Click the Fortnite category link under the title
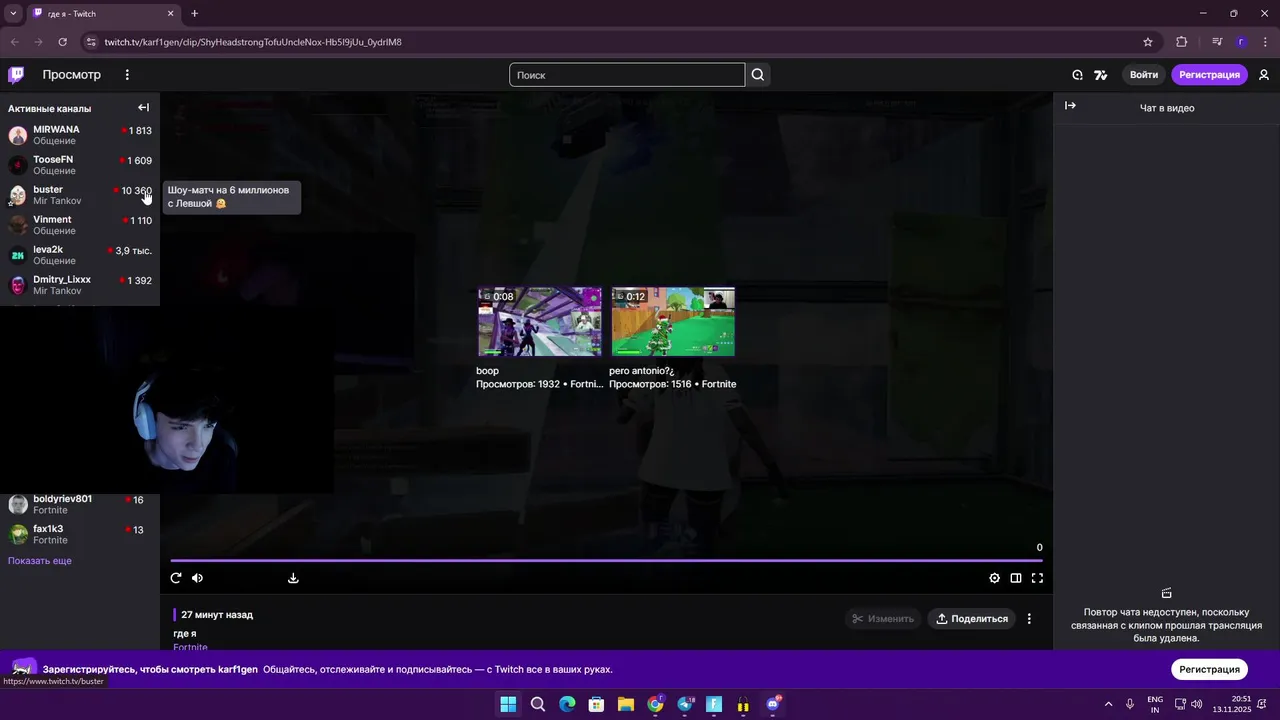This screenshot has width=1280, height=720. (190, 647)
